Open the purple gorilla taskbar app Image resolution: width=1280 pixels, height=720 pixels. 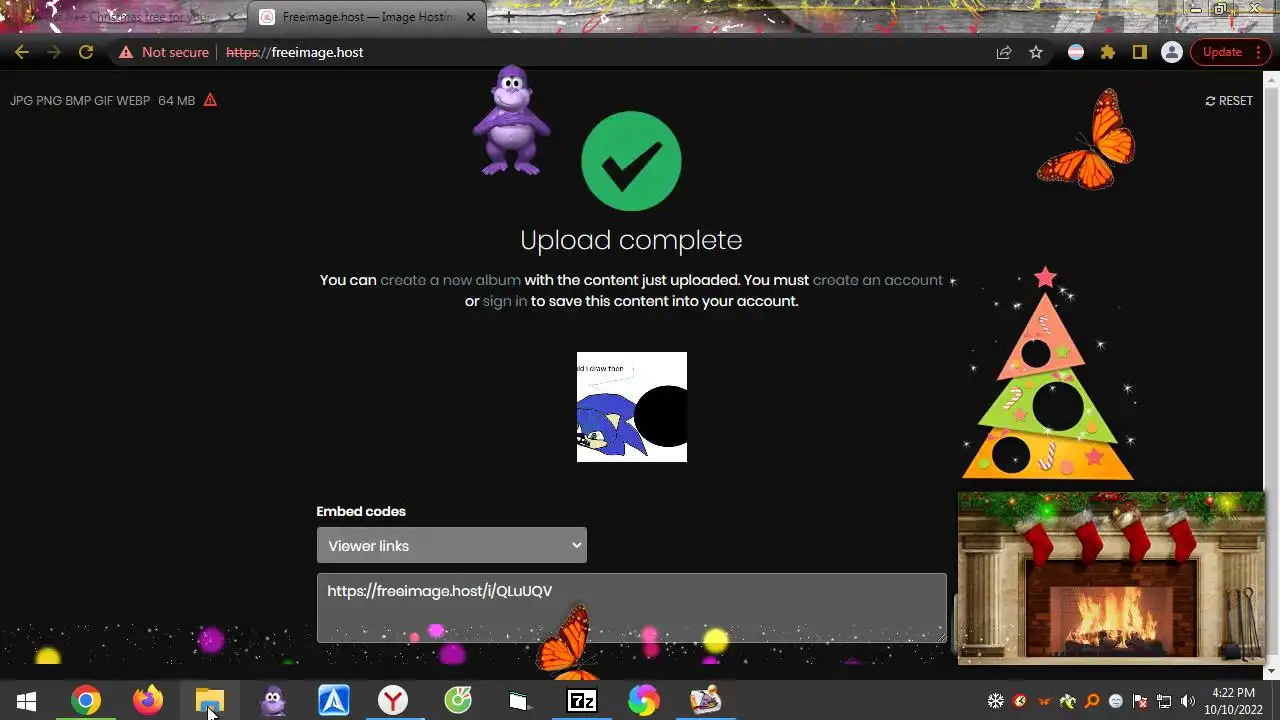[x=272, y=701]
